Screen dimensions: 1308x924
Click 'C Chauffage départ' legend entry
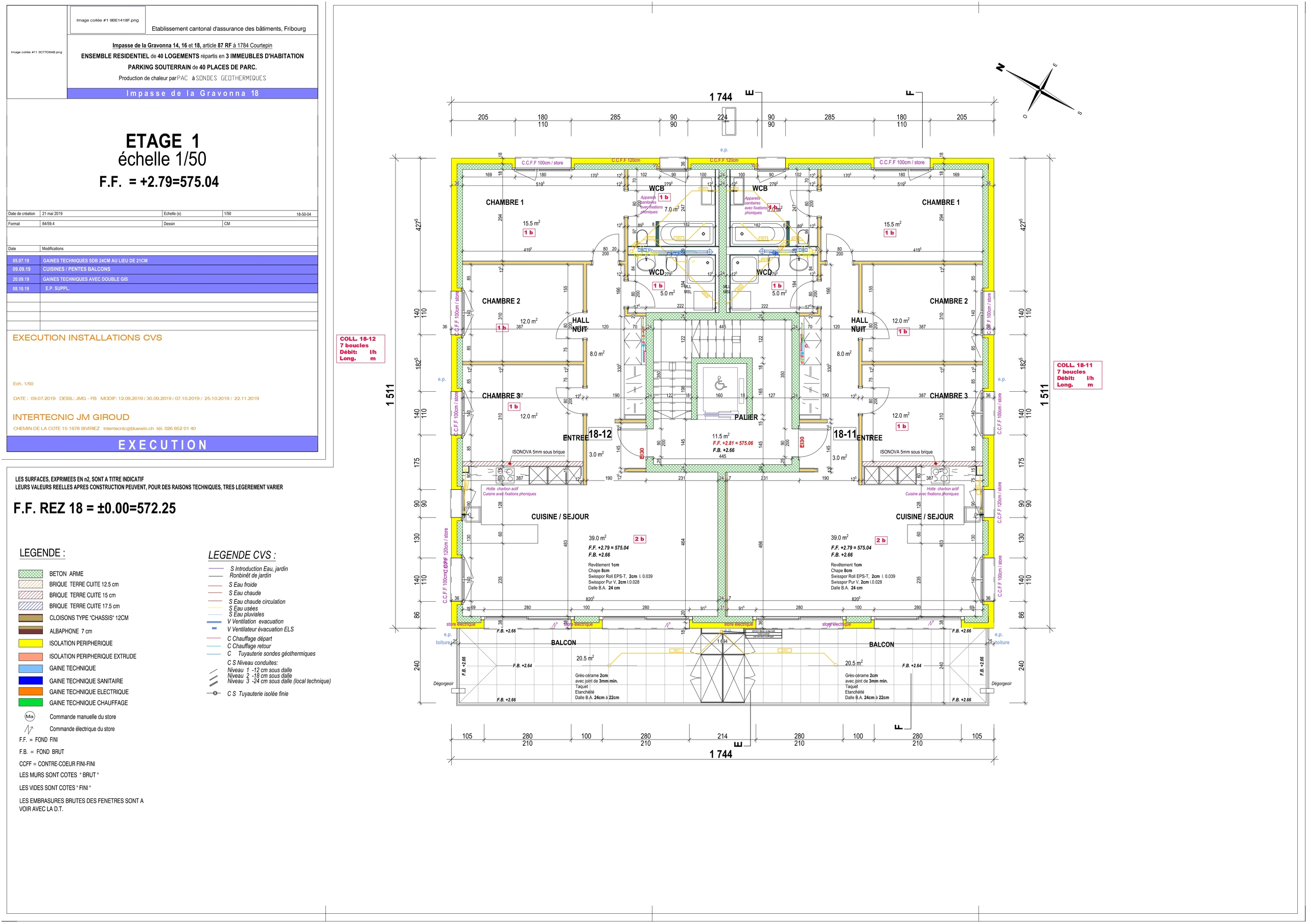[x=249, y=638]
